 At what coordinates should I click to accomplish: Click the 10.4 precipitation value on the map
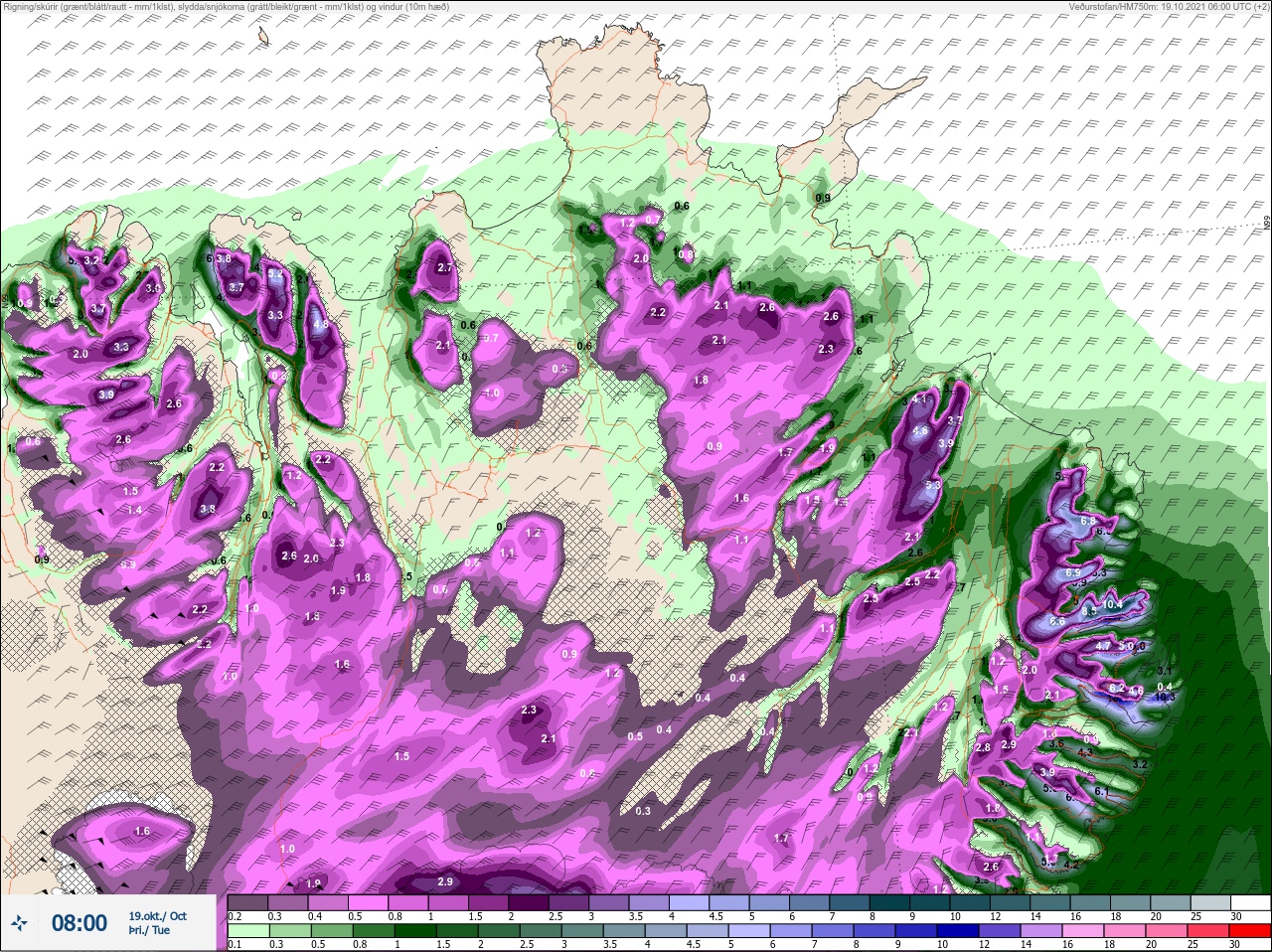click(x=1112, y=604)
